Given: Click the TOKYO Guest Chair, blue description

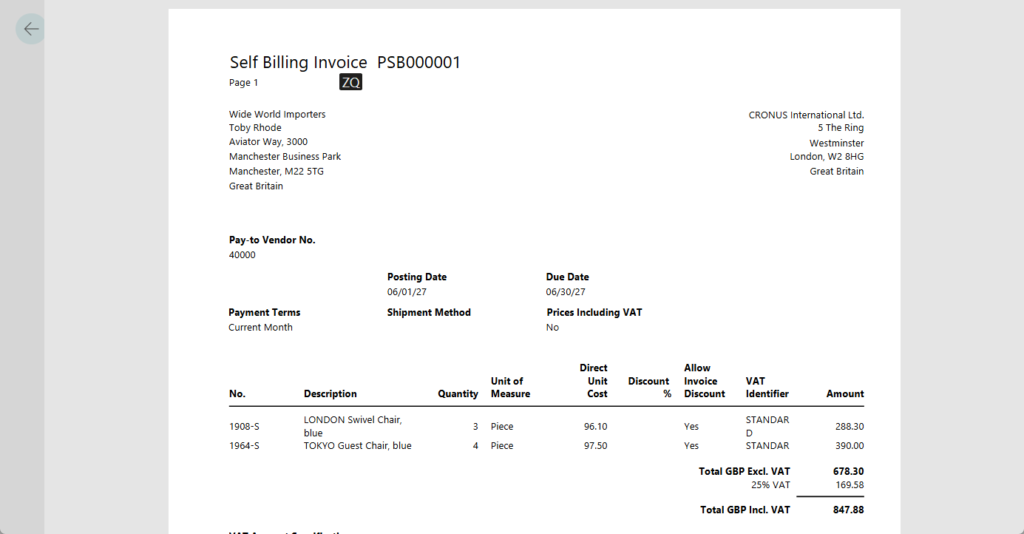Looking at the screenshot, I should pyautogui.click(x=357, y=446).
